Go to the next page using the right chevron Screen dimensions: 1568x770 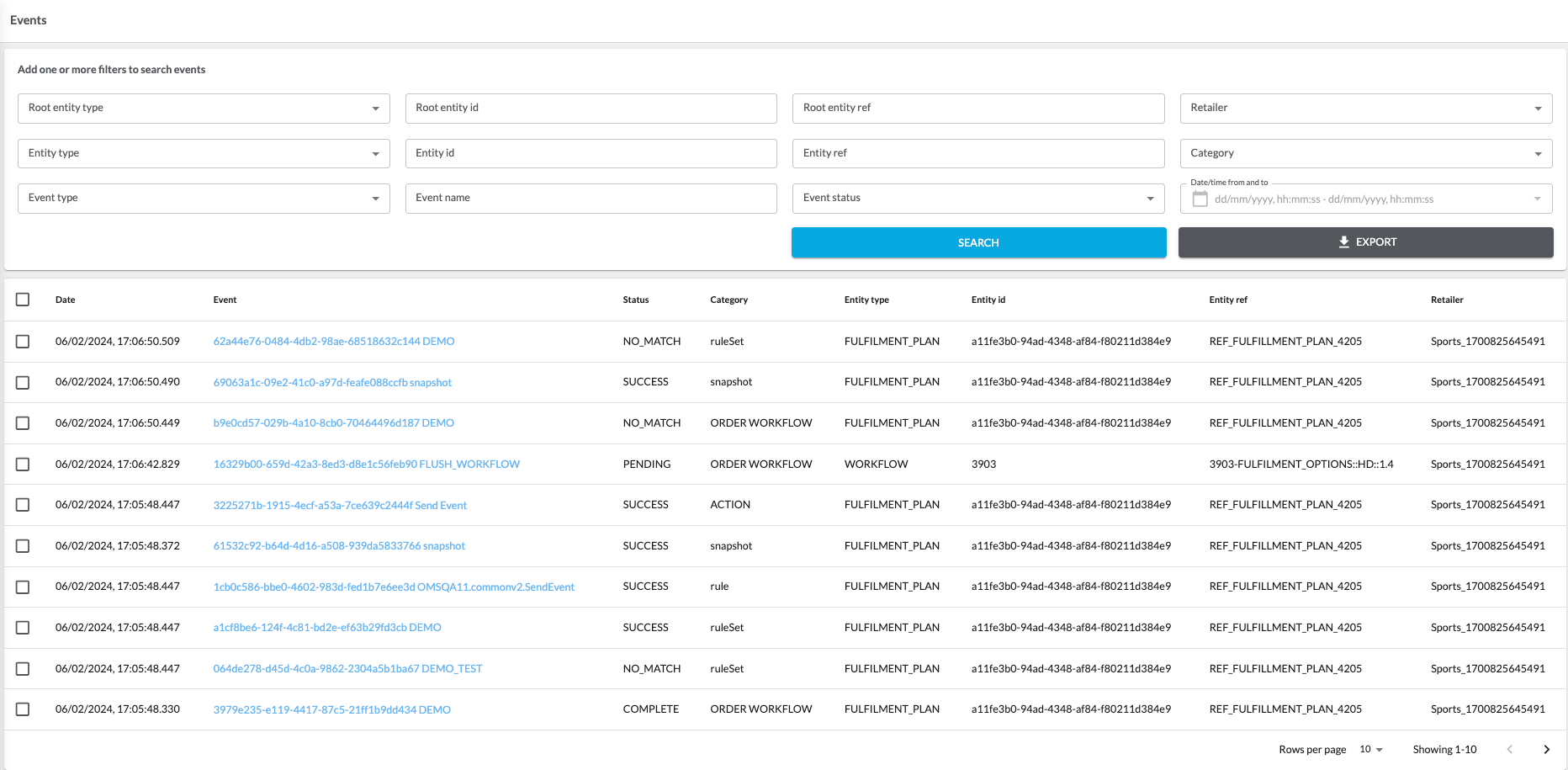[1546, 749]
